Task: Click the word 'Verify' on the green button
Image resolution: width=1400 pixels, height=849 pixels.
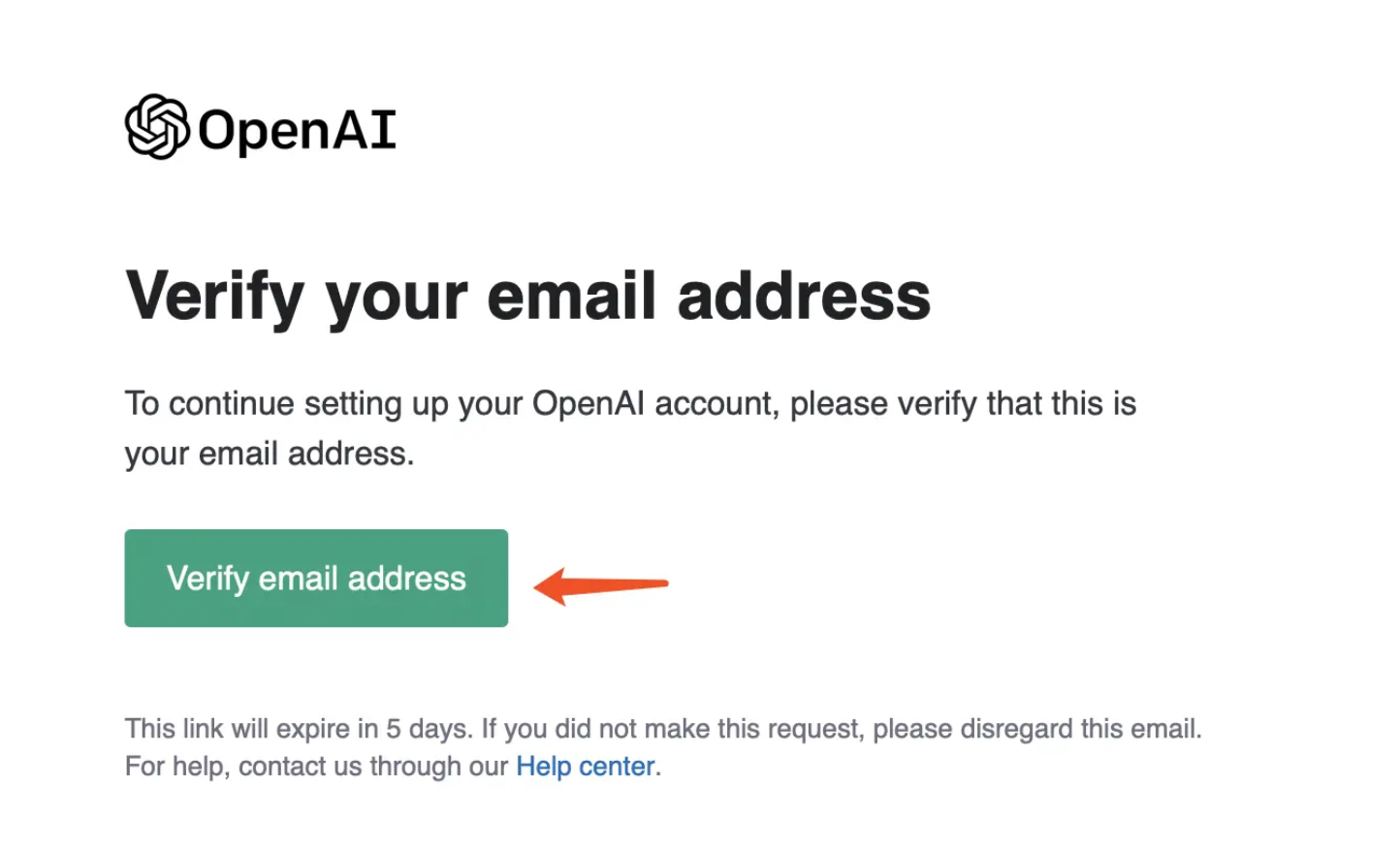Action: [x=208, y=580]
